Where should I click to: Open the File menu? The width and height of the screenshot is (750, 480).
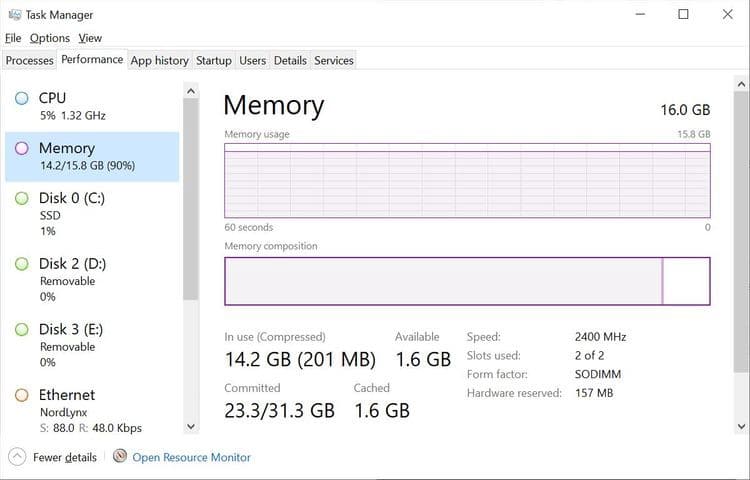tap(13, 38)
